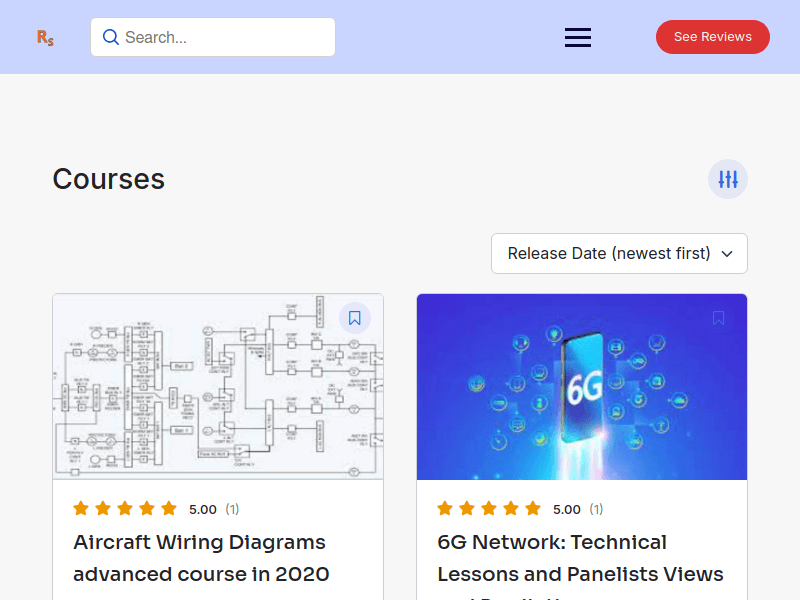Toggle the bookmark on 6G Network course

(719, 317)
